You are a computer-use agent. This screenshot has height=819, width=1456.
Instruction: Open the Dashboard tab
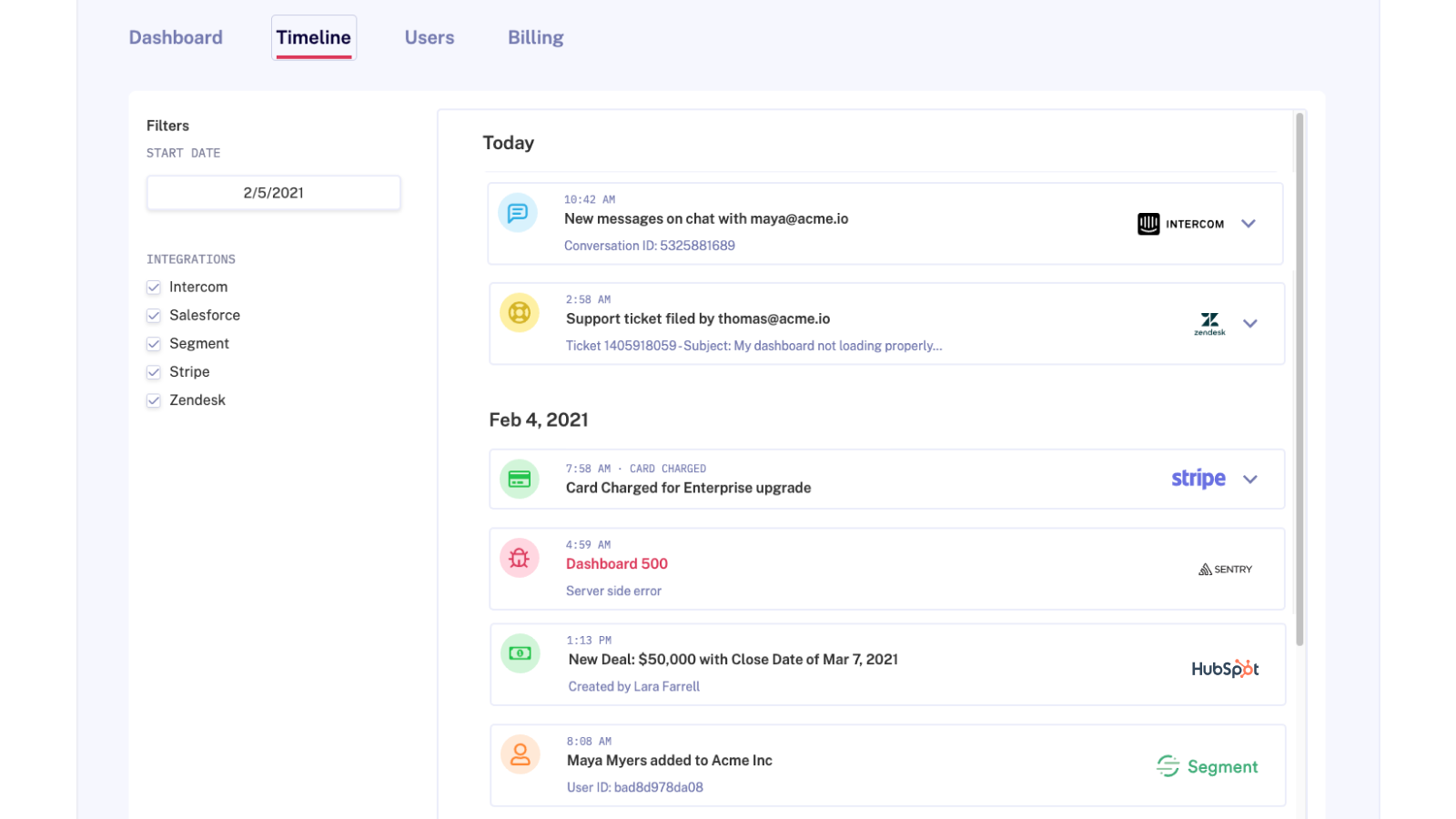(176, 37)
